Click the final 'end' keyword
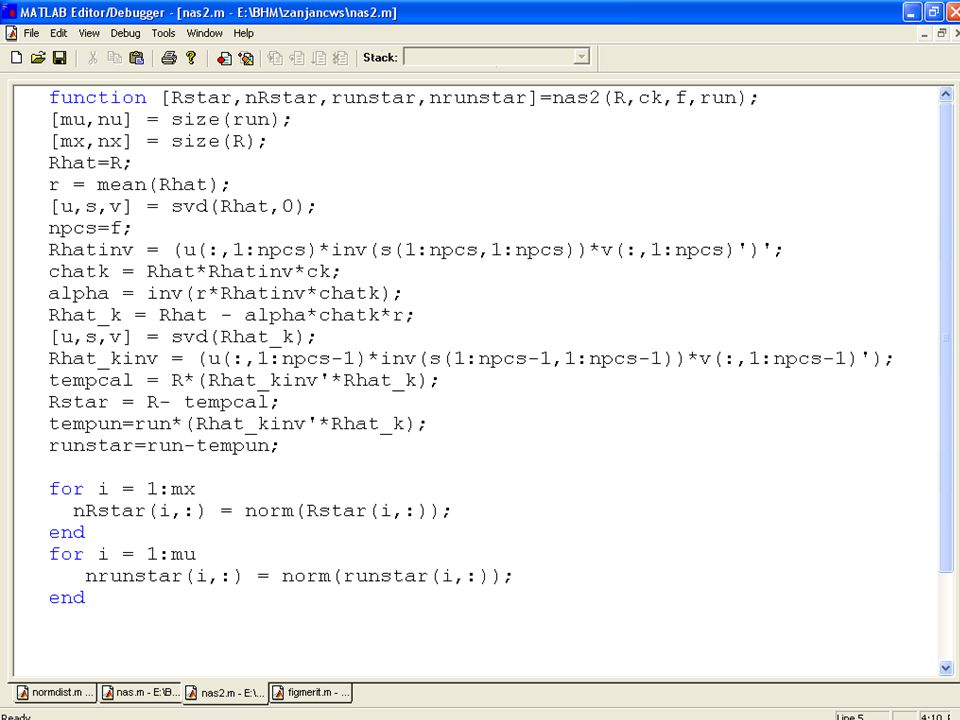960x720 pixels. pyautogui.click(x=67, y=598)
